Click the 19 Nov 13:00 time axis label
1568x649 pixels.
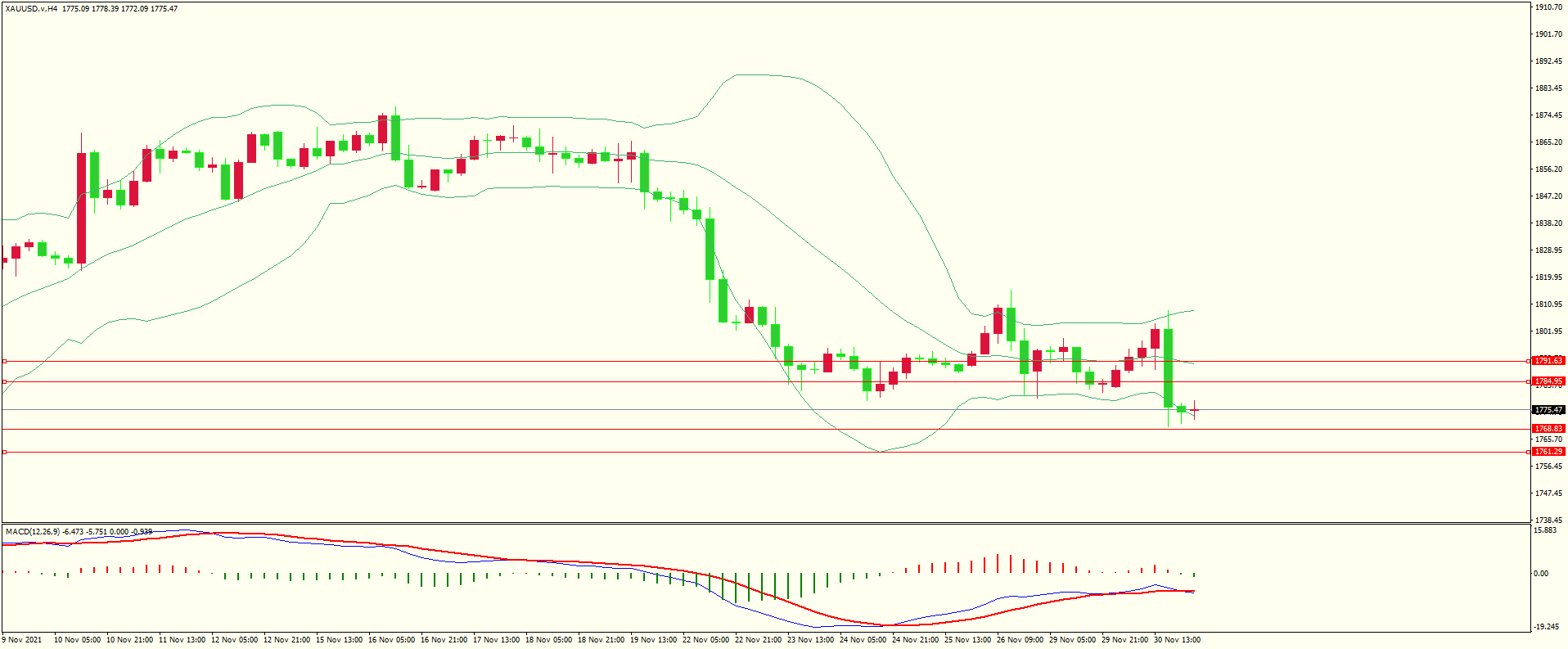coord(653,640)
